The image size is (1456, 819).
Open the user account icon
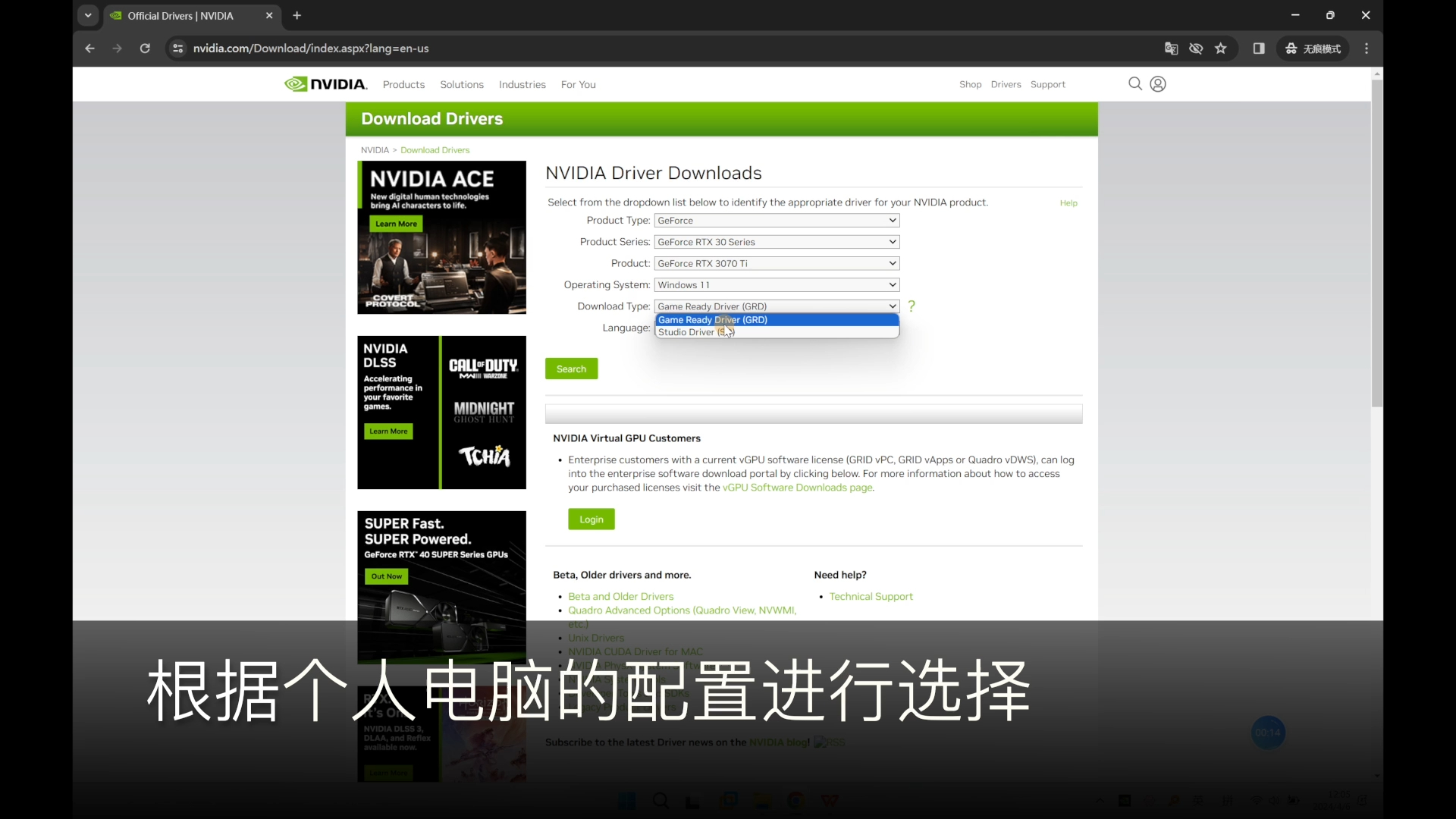pos(1158,83)
